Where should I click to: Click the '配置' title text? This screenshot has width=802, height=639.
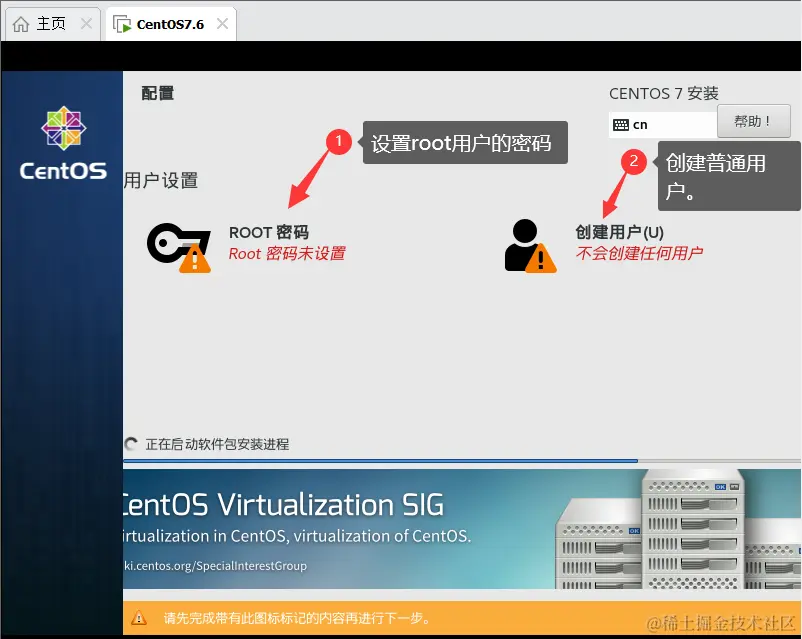(158, 93)
